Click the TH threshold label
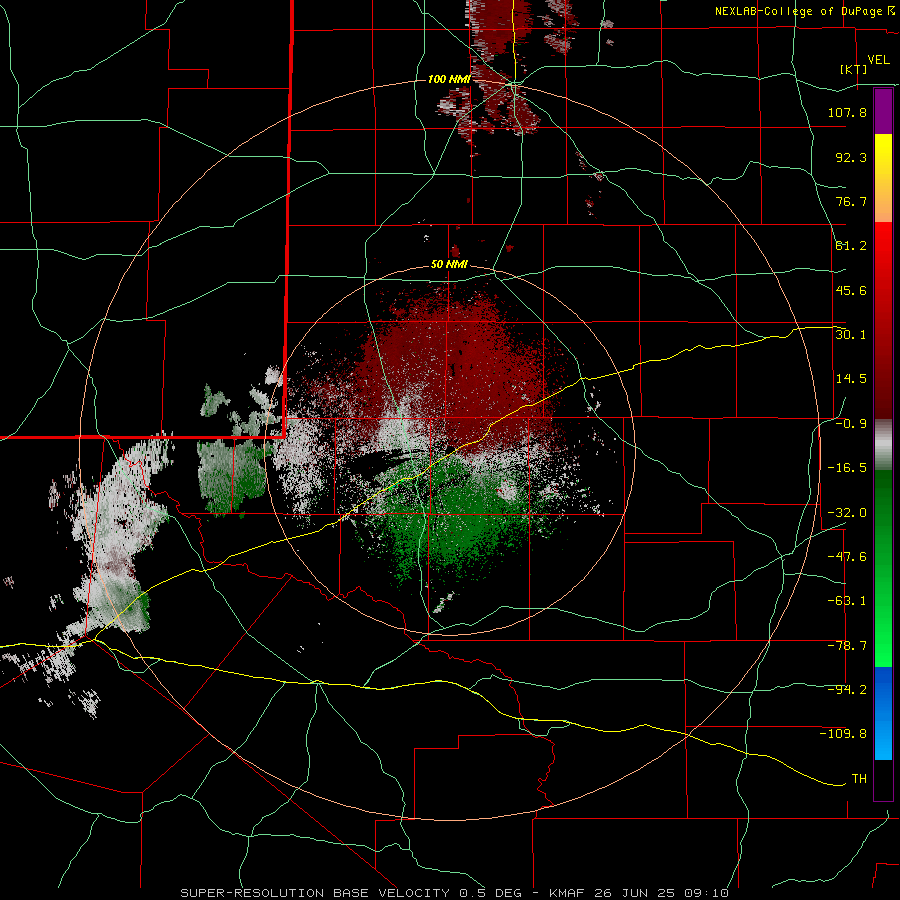900x900 pixels. click(859, 779)
